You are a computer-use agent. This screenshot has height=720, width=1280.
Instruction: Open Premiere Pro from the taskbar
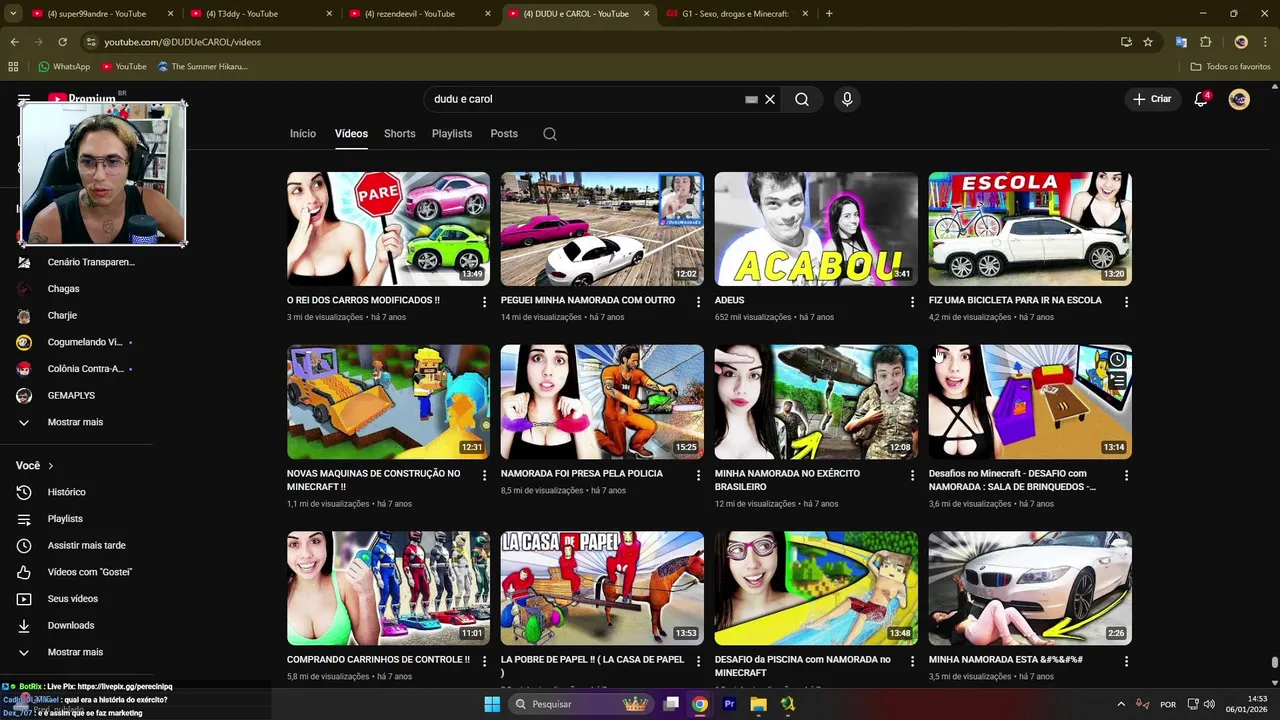[x=729, y=704]
